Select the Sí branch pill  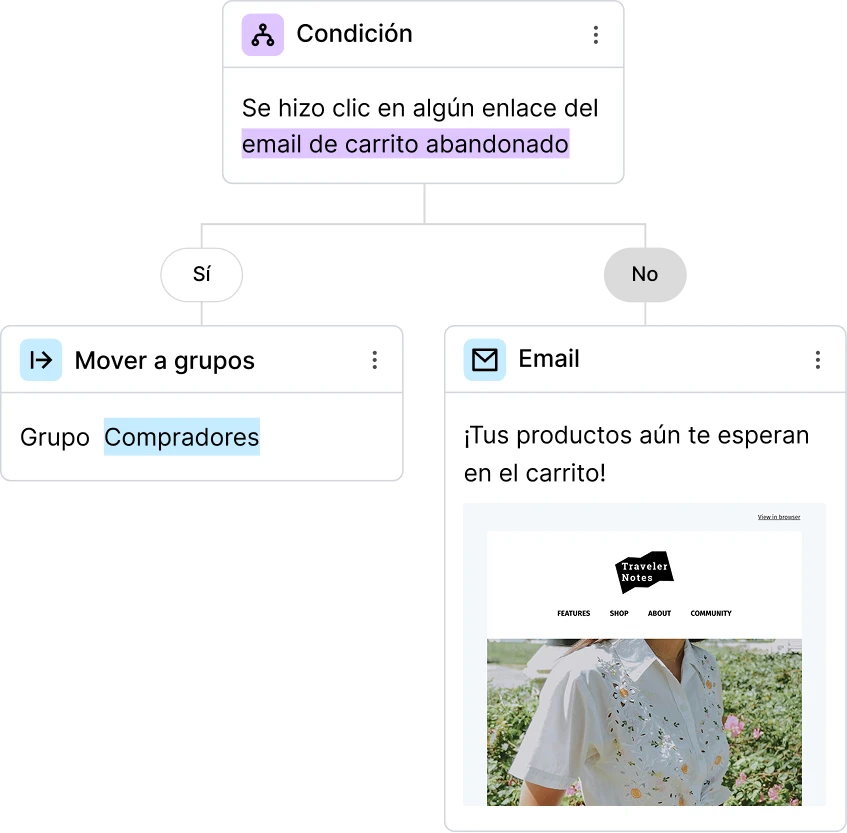(x=201, y=274)
